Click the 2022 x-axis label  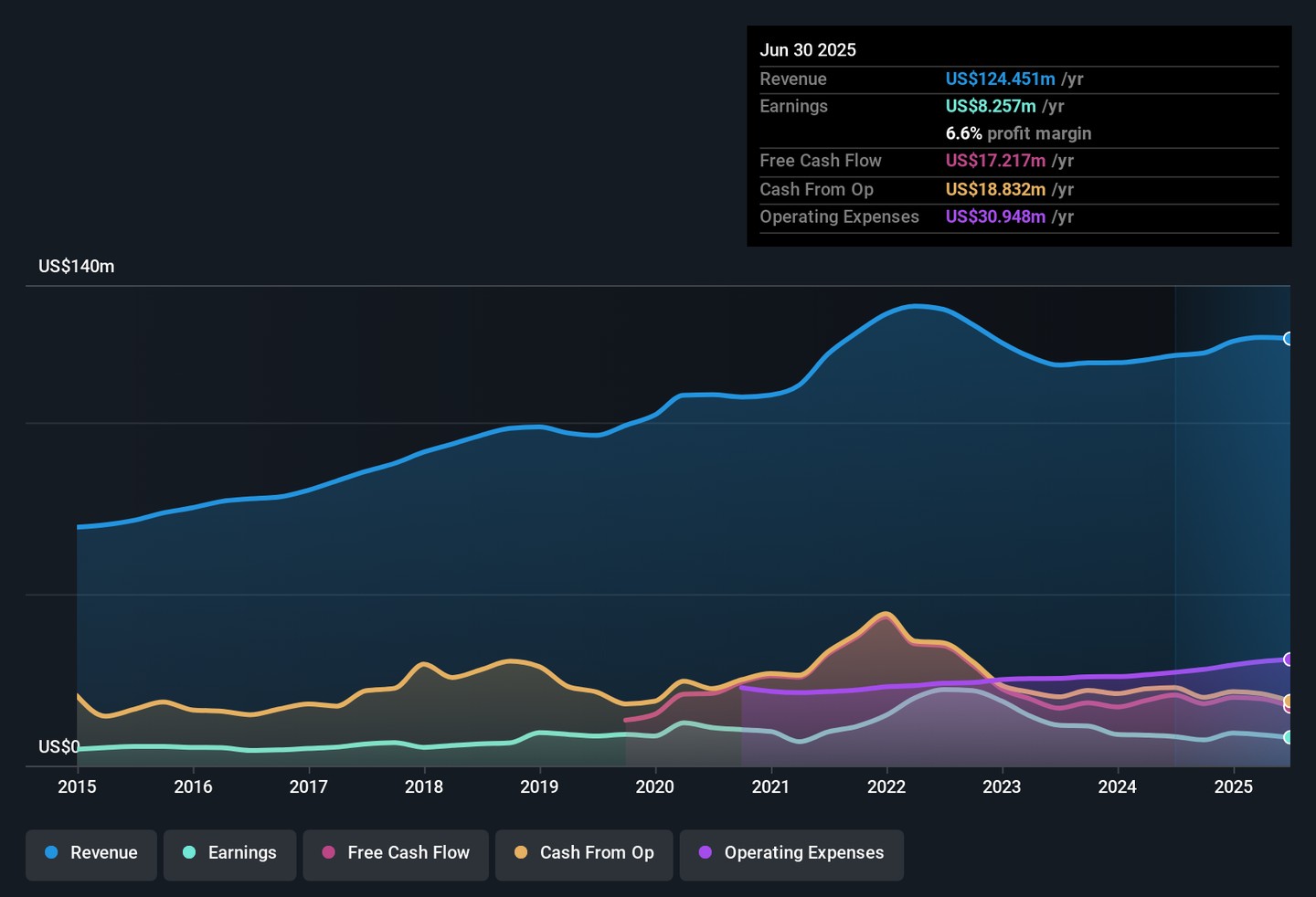886,787
